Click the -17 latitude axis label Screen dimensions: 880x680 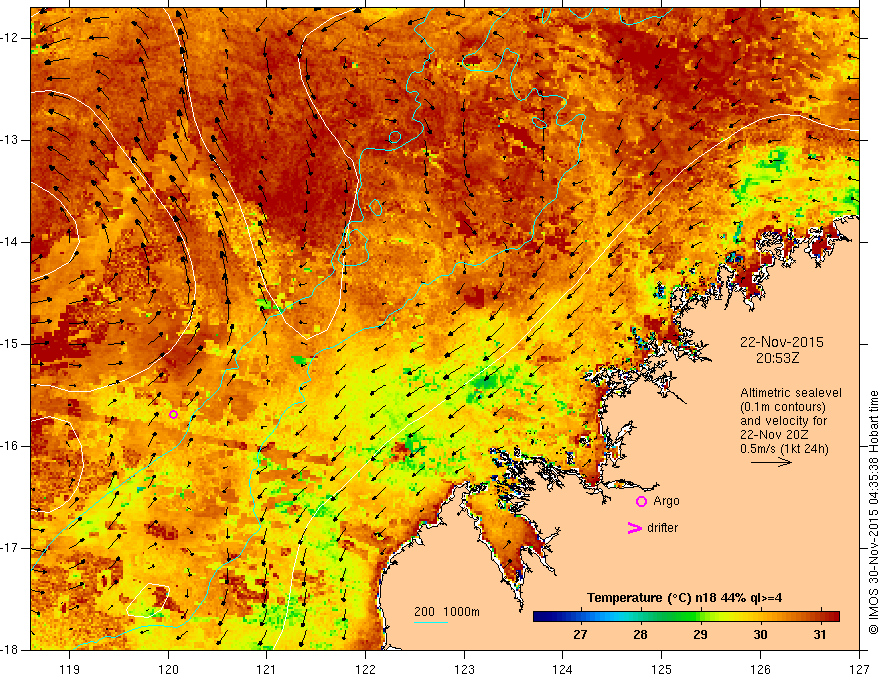[x=10, y=548]
